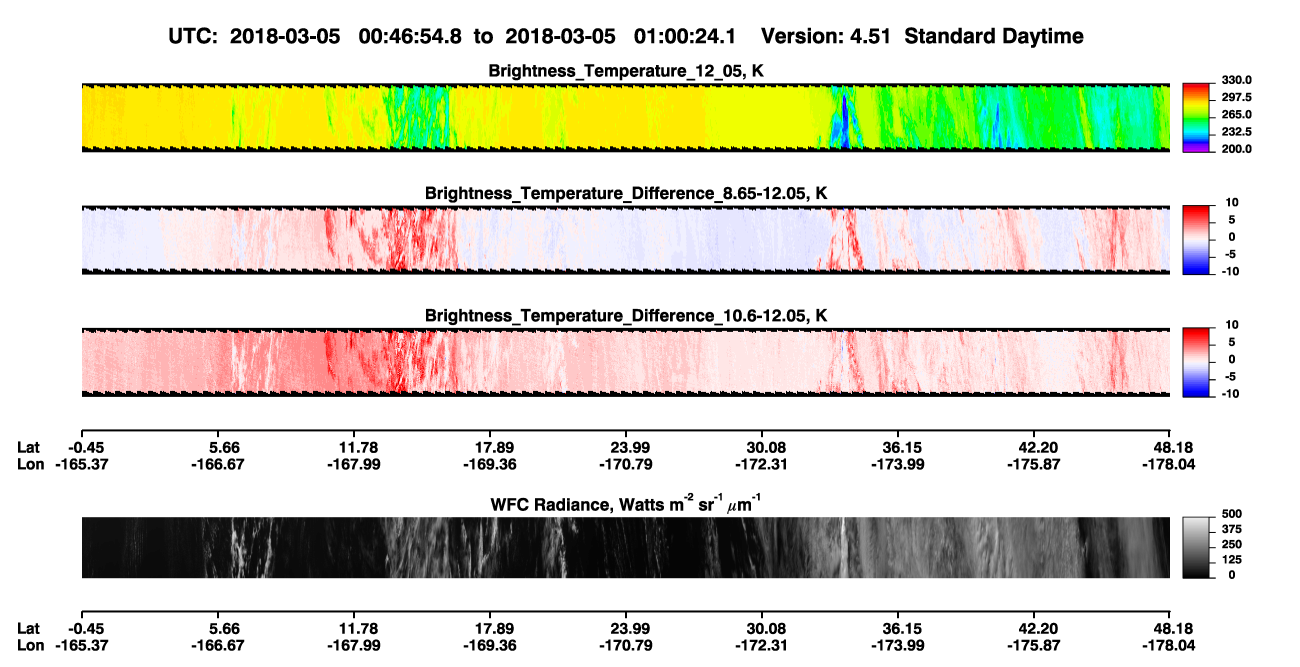1300x667 pixels.
Task: Click the 330.0 colorbar tick label
Action: [x=1238, y=80]
